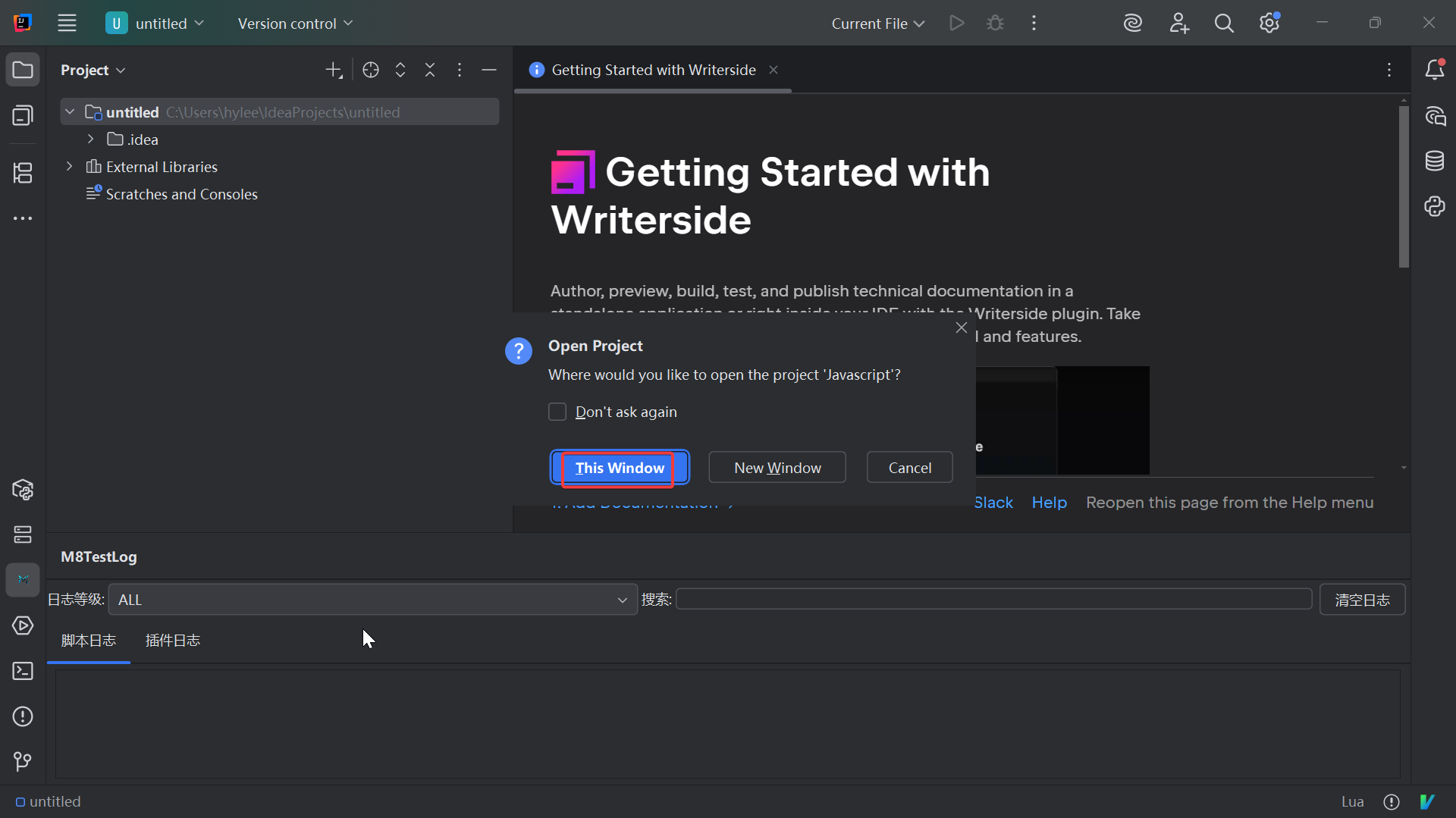1456x818 pixels.
Task: Click the 清空日志 button
Action: click(1362, 600)
